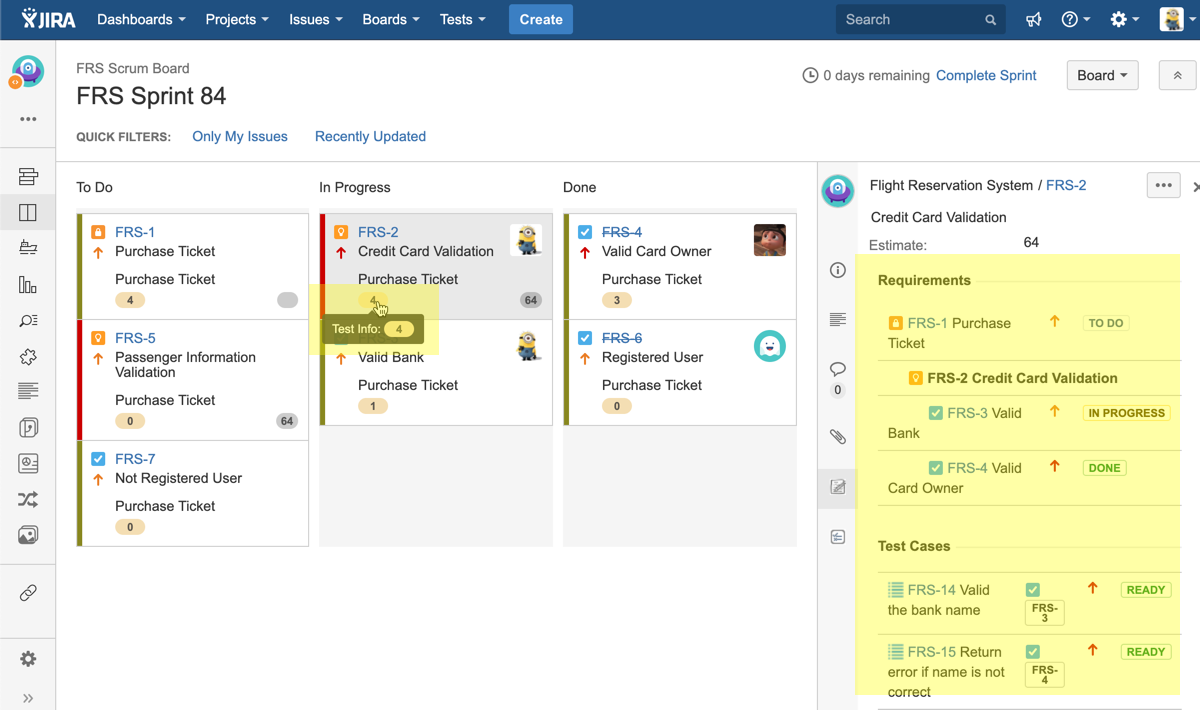
Task: Toggle the Only My Issues quick filter
Action: (240, 137)
